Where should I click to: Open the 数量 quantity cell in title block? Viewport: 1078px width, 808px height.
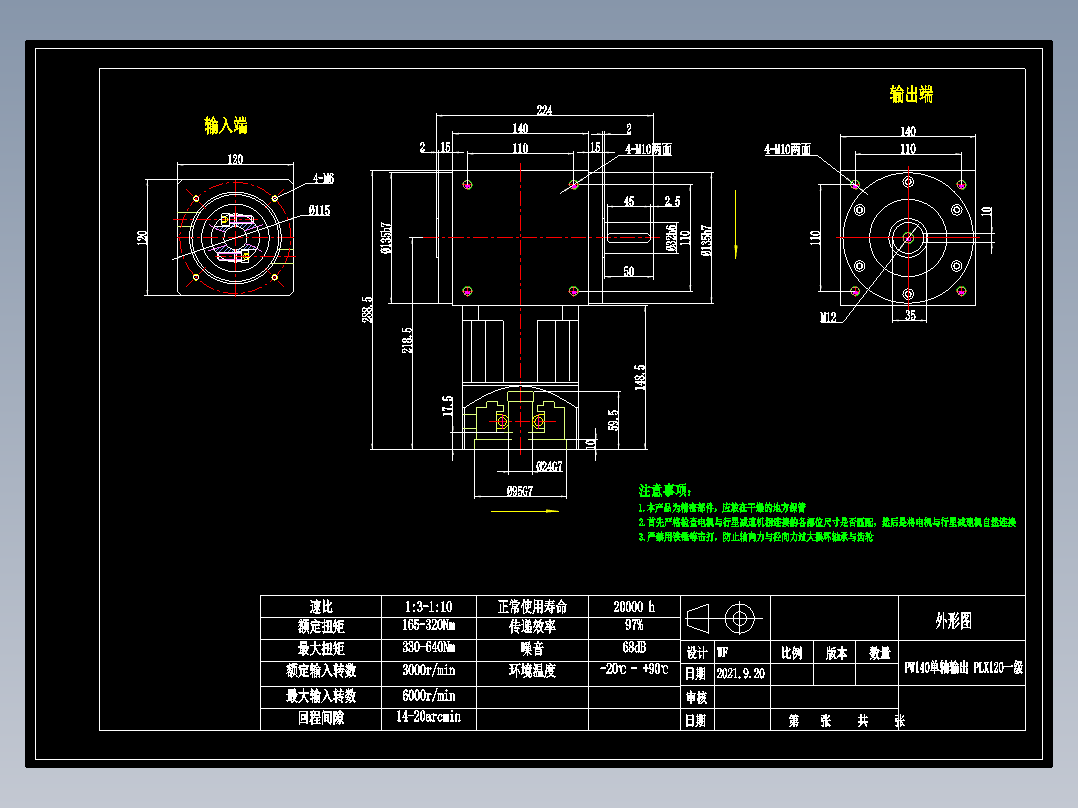point(881,652)
